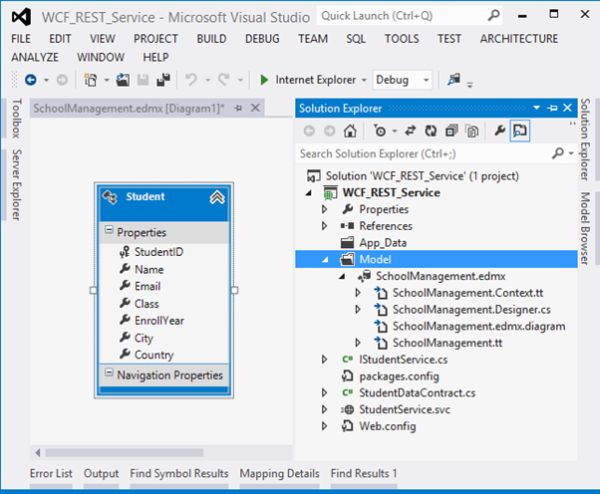This screenshot has width=600, height=494.
Task: Open the BUILD menu
Action: (x=211, y=38)
